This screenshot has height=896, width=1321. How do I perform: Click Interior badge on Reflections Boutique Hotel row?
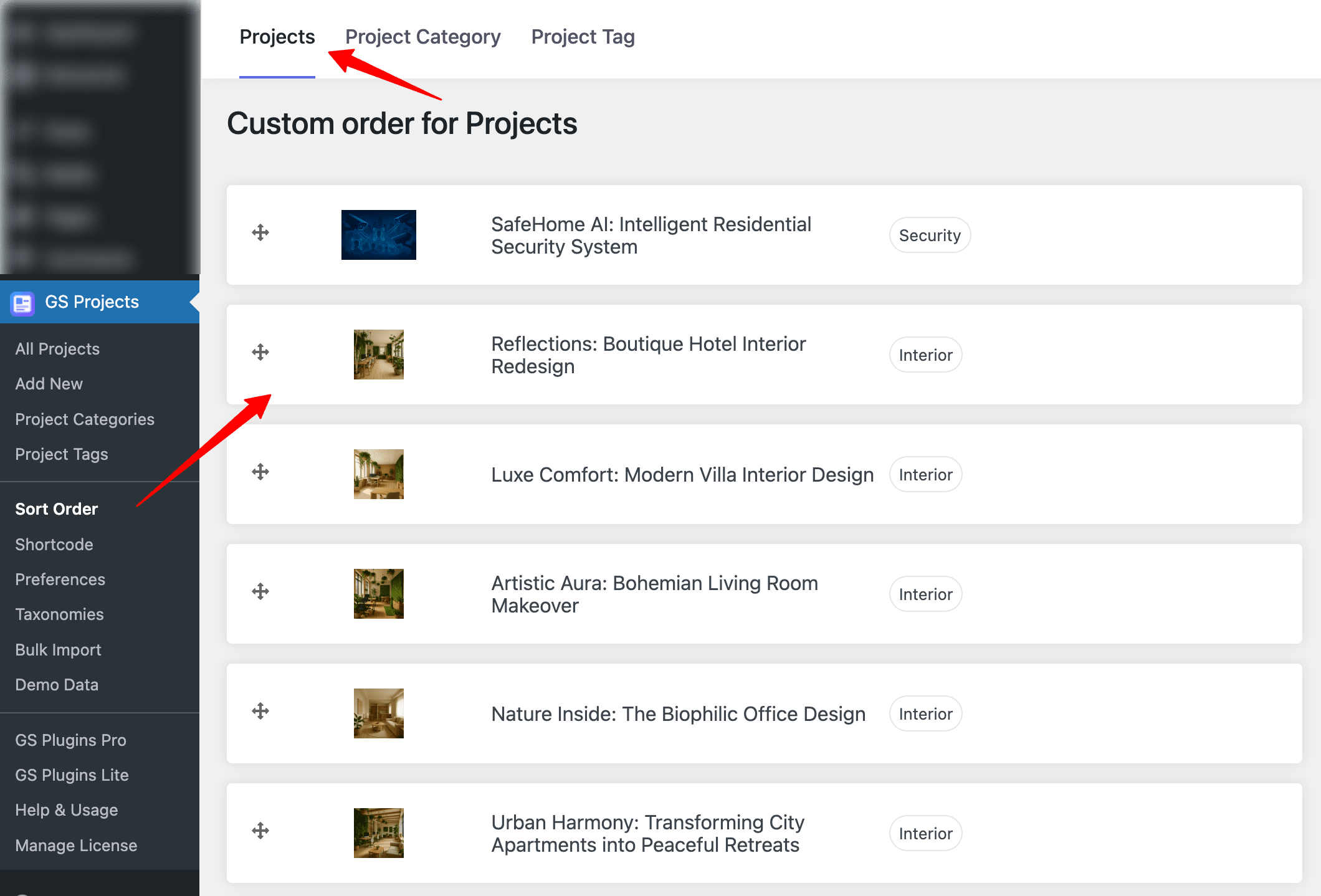click(x=925, y=355)
